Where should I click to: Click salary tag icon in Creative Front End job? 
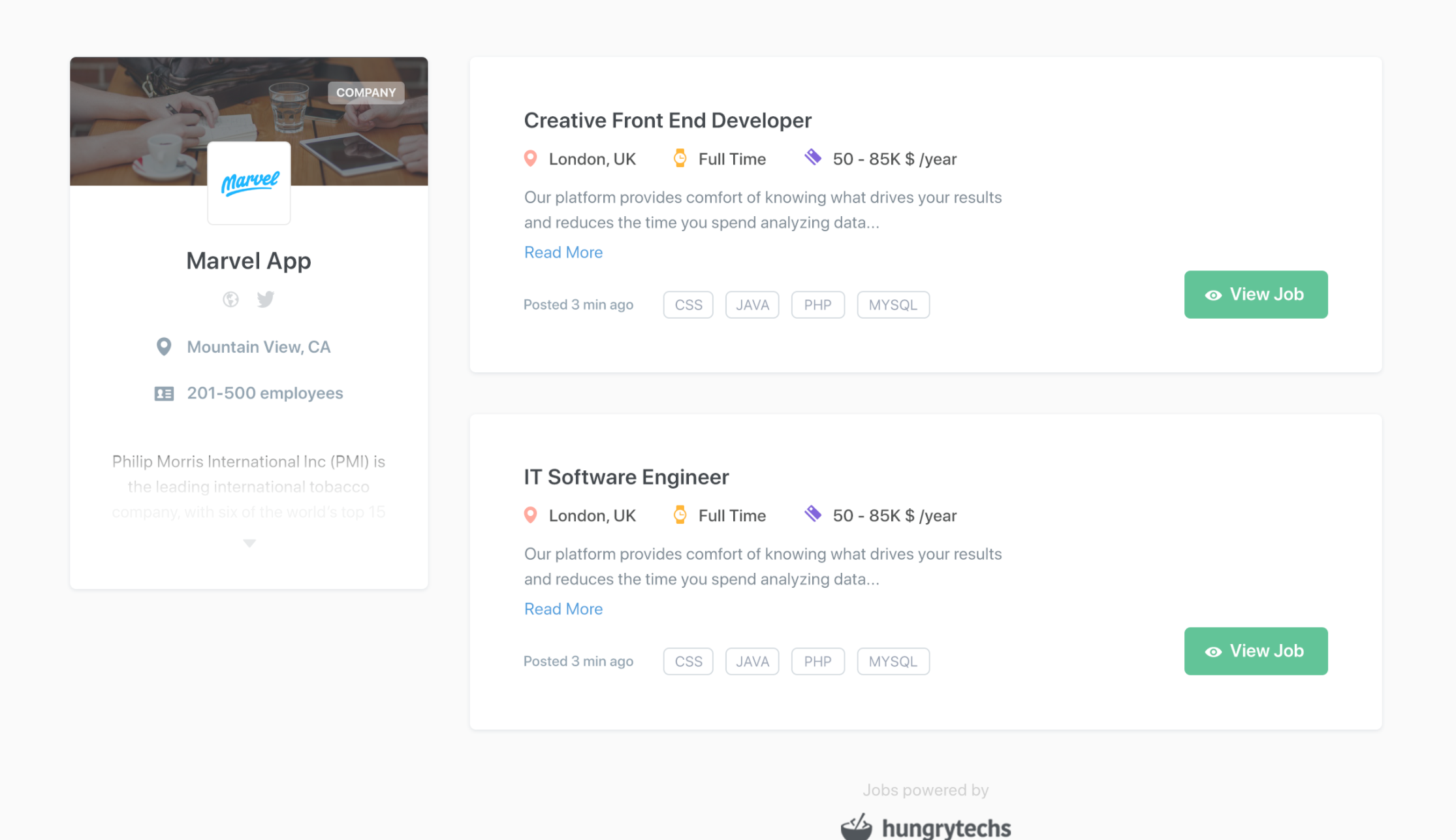point(813,157)
